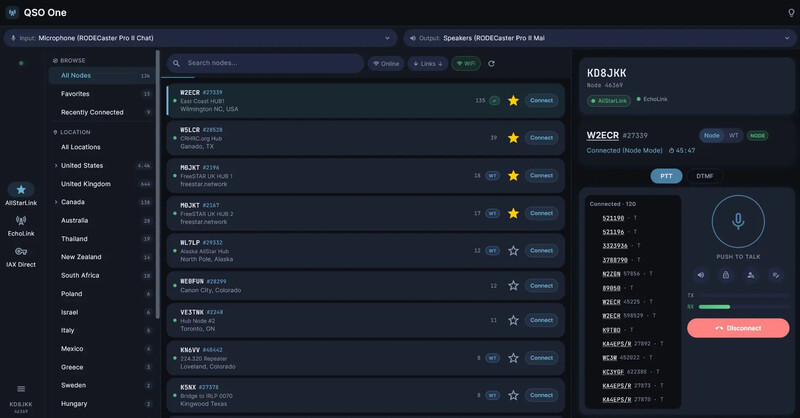The image size is (800, 418).
Task: Click the speaker volume icon under Push to Talk
Action: 701,275
